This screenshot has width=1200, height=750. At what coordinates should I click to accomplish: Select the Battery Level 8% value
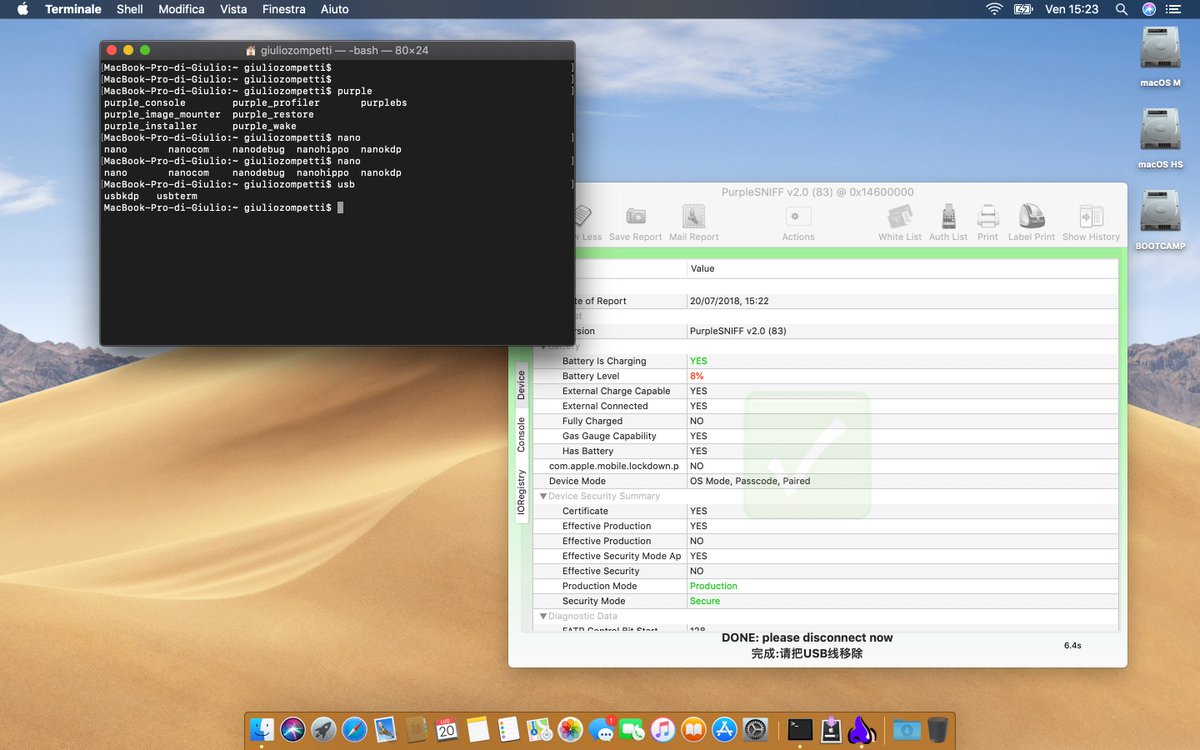pyautogui.click(x=697, y=376)
